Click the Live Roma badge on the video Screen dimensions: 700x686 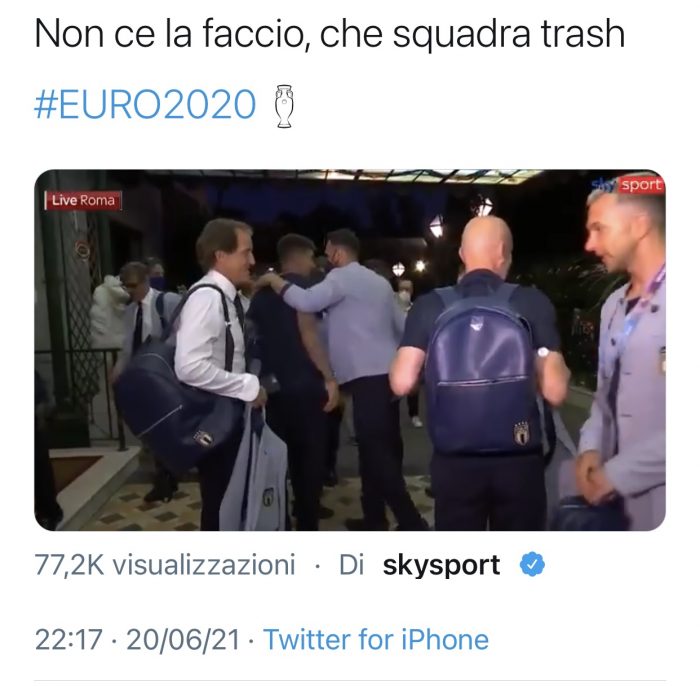pos(83,200)
